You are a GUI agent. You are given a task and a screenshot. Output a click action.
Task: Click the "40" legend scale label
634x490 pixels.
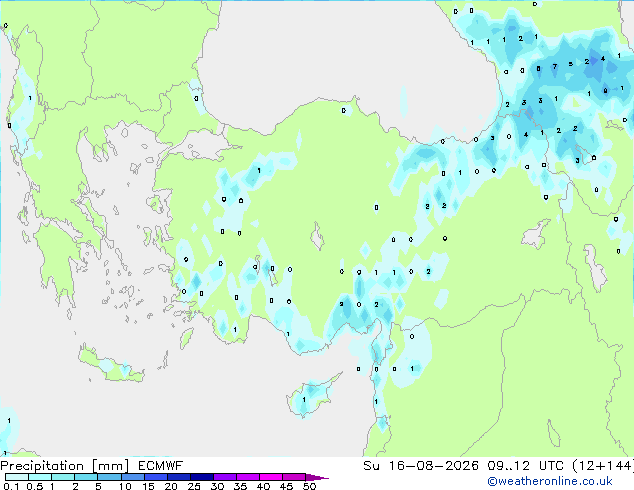pyautogui.click(x=263, y=486)
